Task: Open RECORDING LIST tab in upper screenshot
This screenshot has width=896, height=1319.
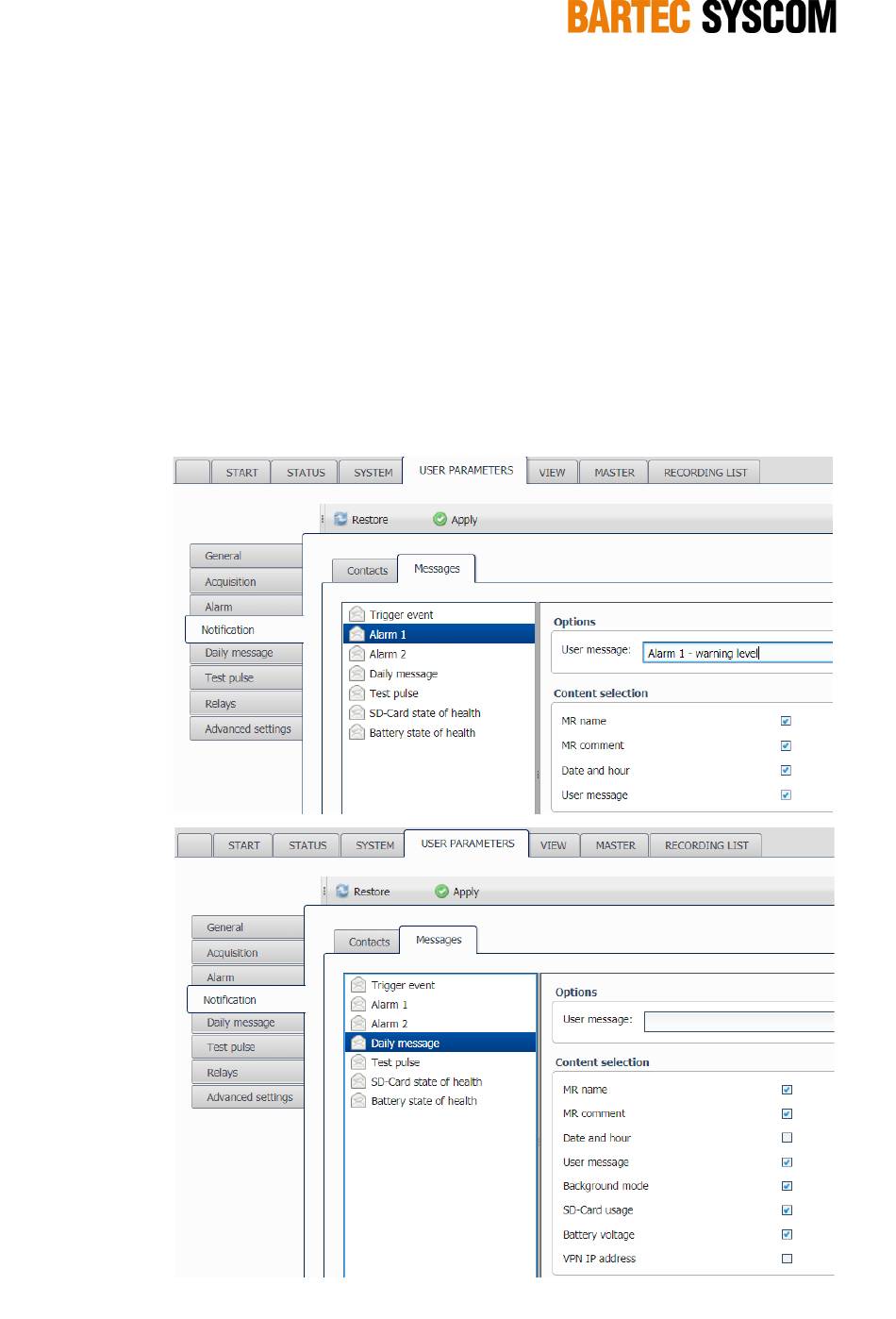Action: click(x=705, y=473)
